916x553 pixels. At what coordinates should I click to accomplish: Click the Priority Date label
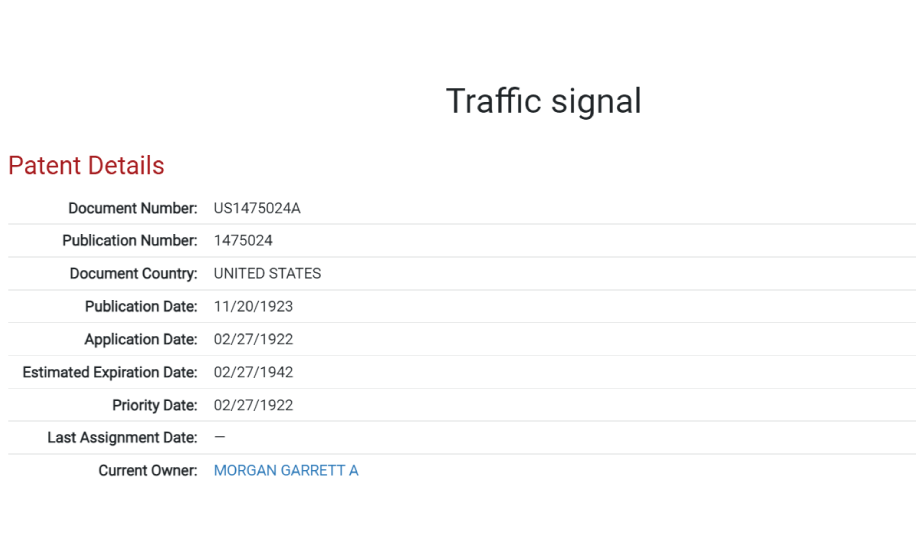click(x=155, y=405)
